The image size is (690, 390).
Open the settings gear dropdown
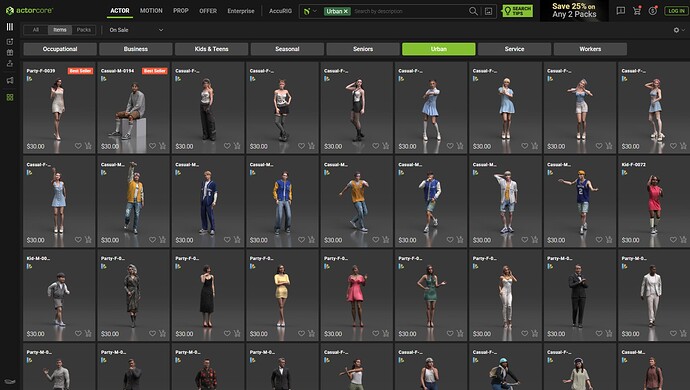[679, 30]
